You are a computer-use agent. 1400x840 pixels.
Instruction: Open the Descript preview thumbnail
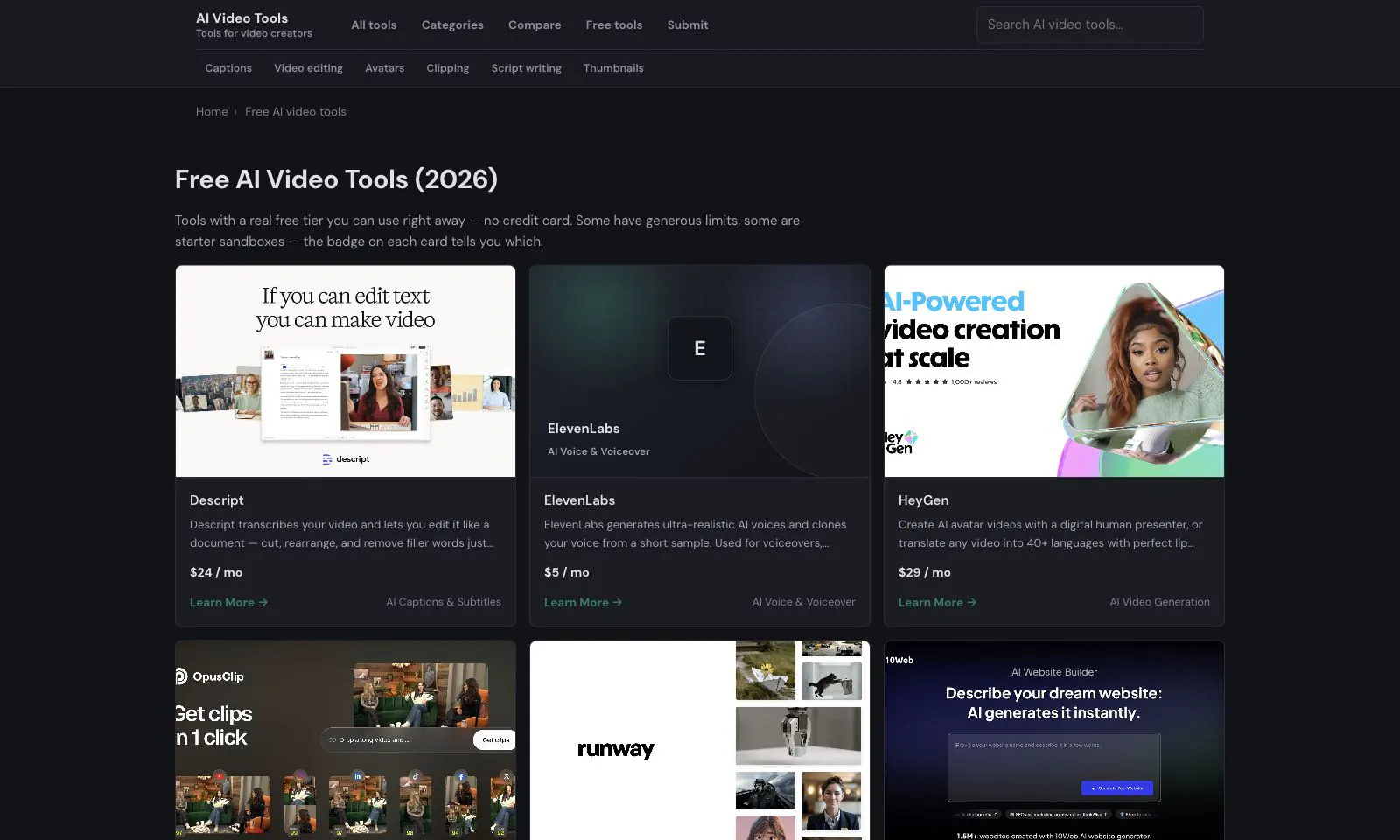(346, 371)
